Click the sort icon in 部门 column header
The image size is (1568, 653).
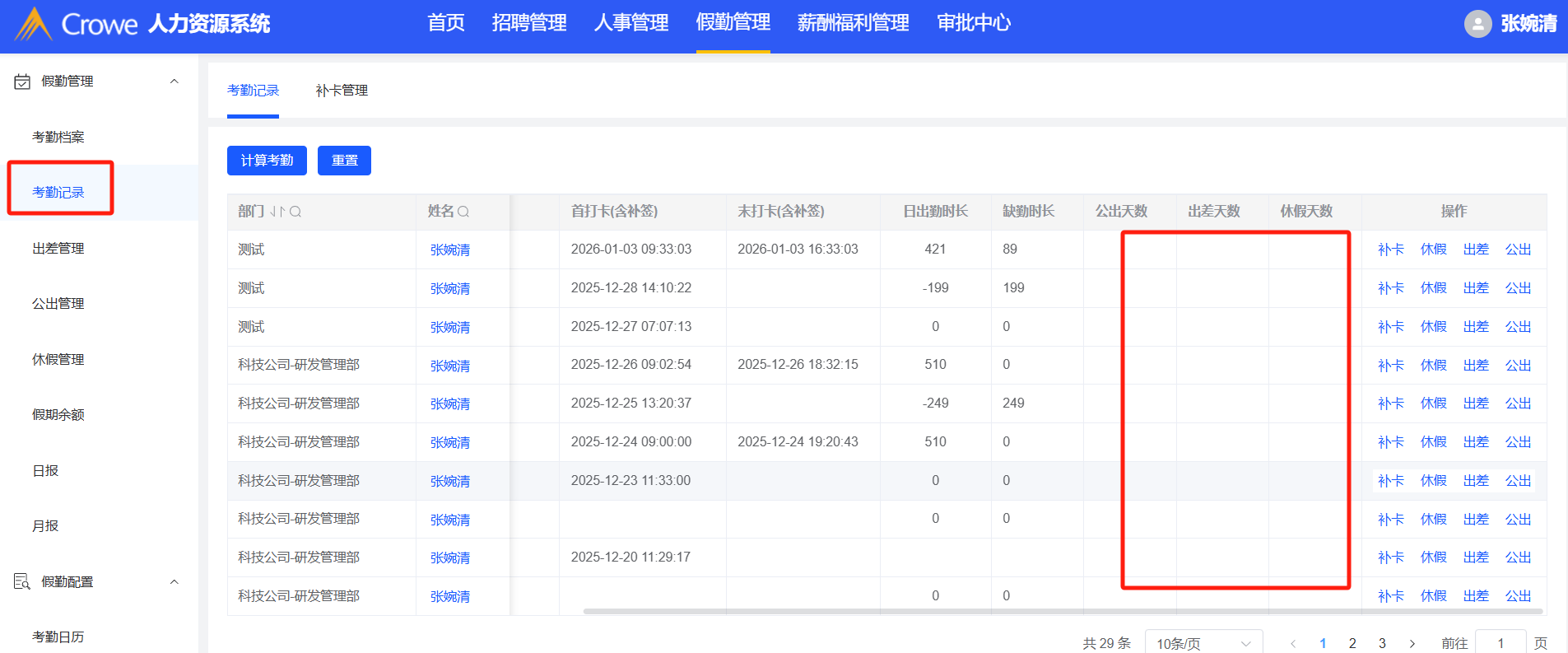[x=277, y=212]
